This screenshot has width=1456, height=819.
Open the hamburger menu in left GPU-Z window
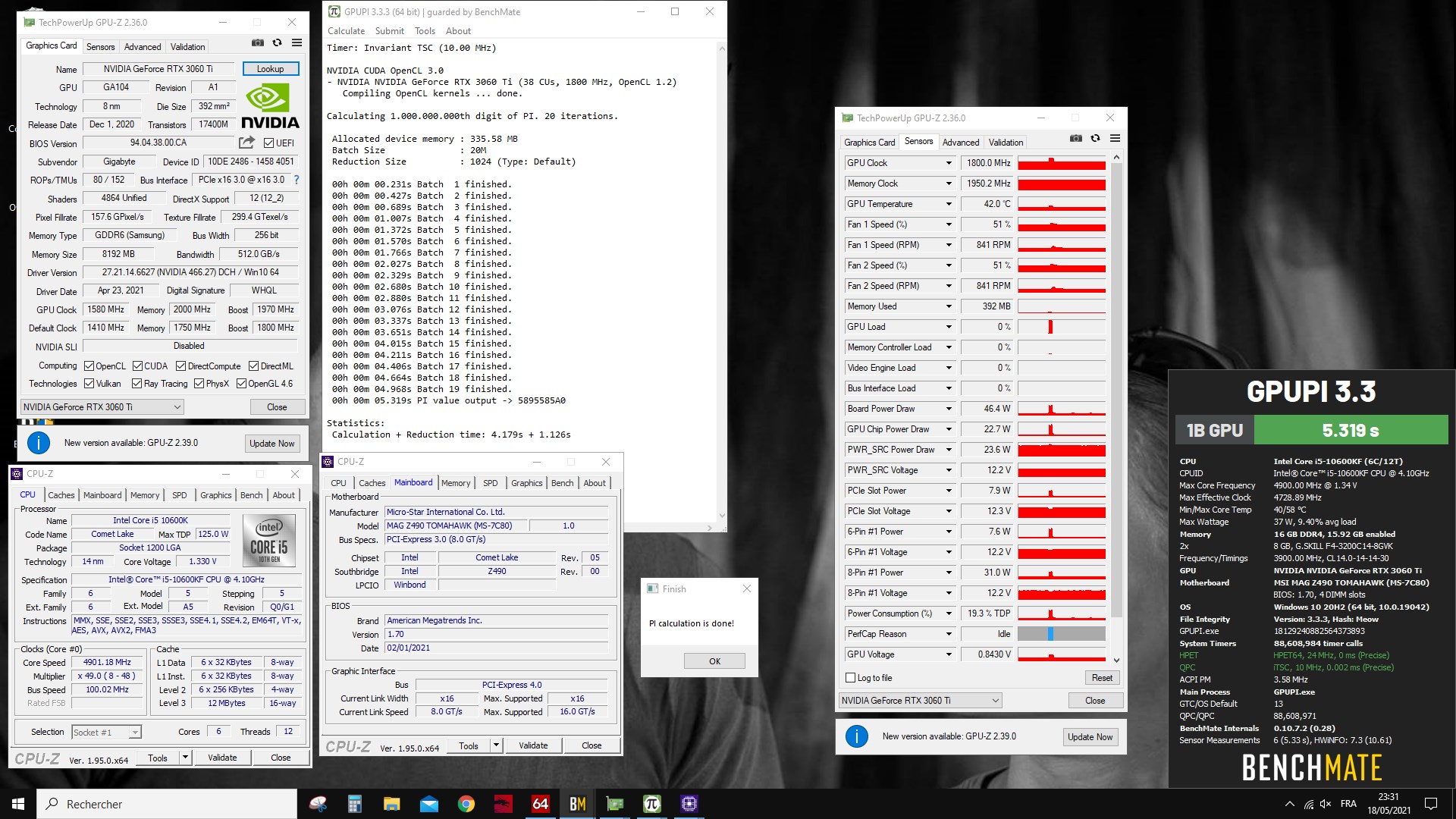pyautogui.click(x=297, y=43)
